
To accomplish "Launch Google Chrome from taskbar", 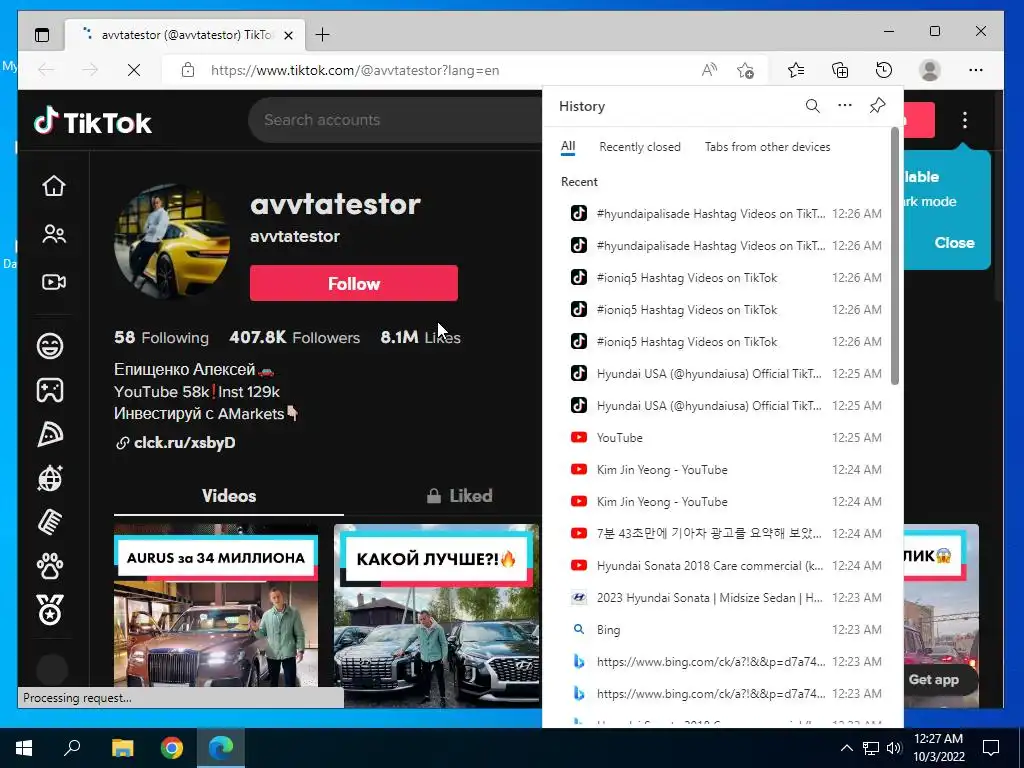I will click(172, 748).
